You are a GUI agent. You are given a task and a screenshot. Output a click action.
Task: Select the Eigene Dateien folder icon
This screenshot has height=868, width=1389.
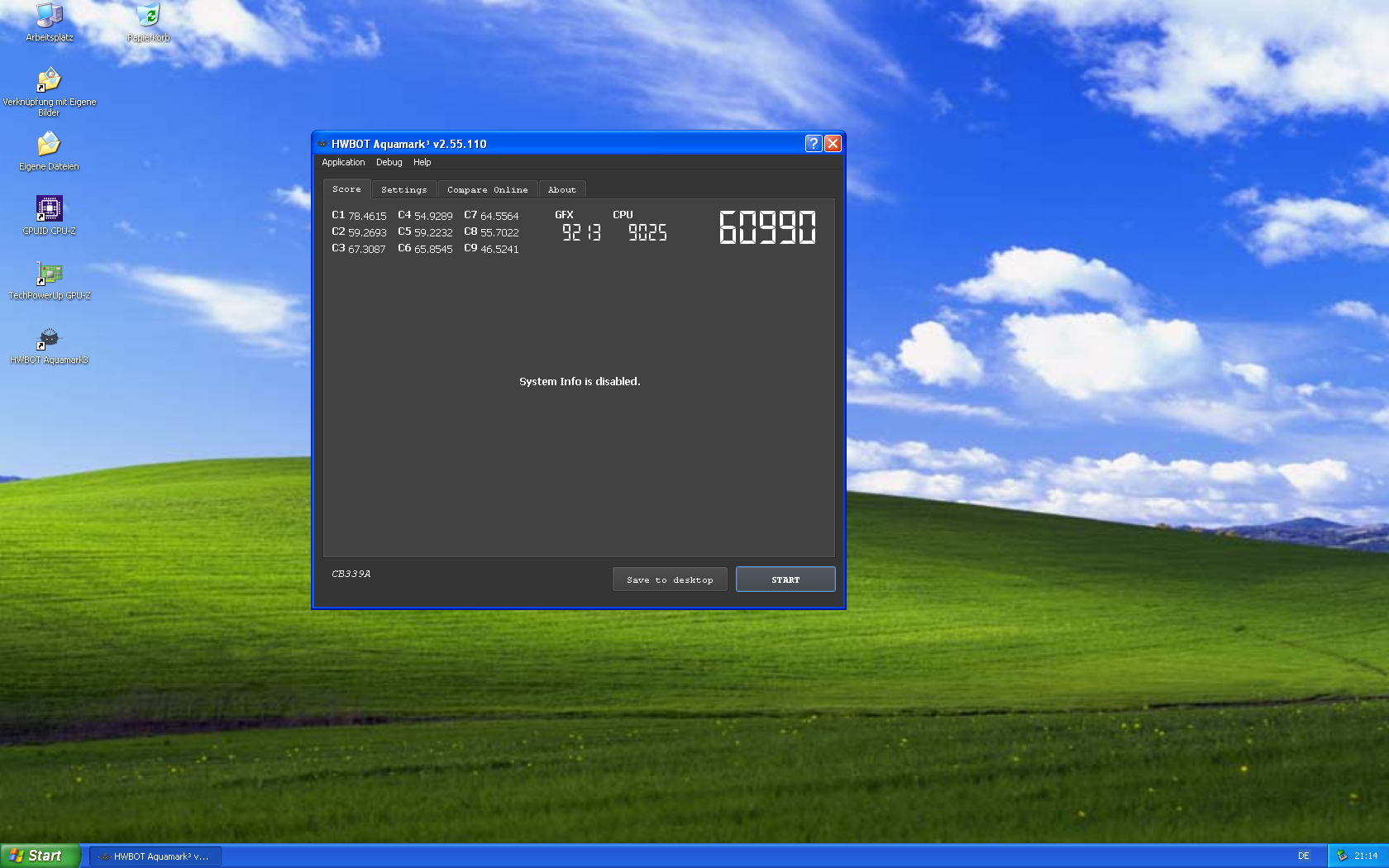50,151
